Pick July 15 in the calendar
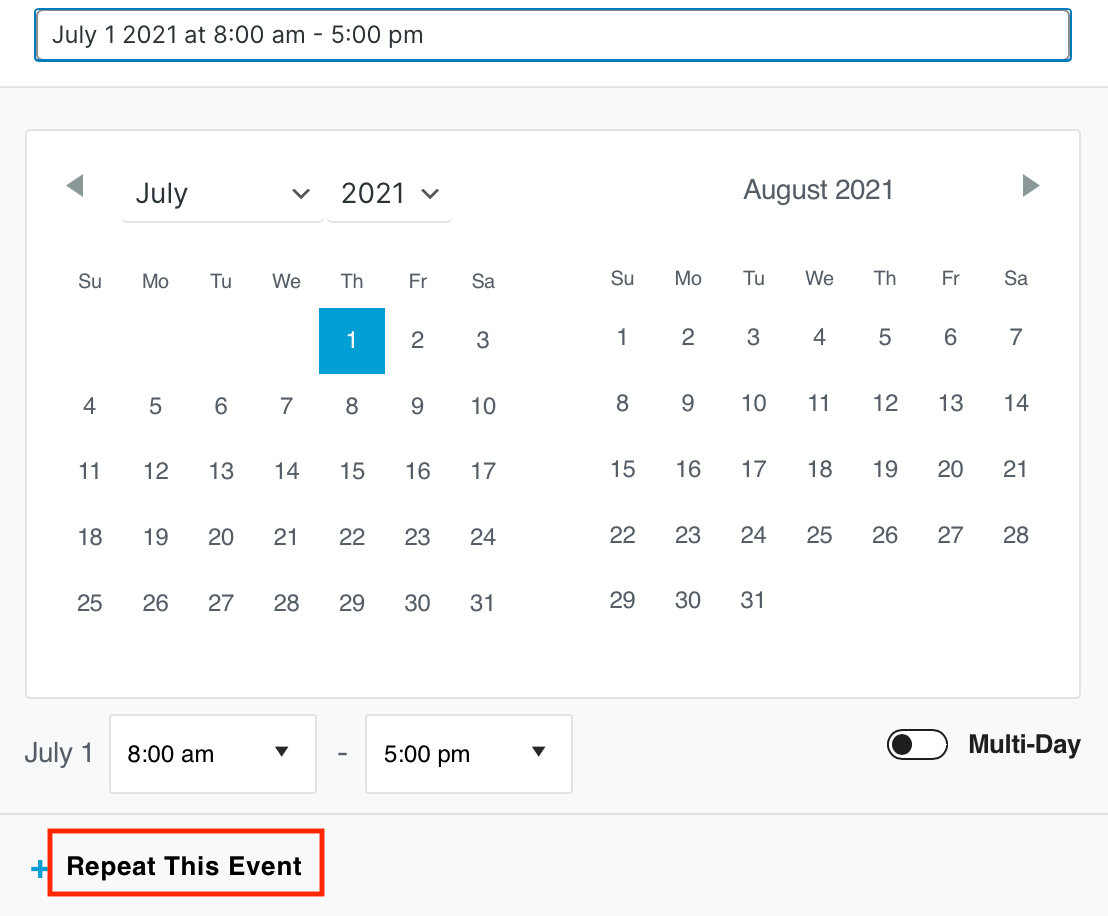 coord(352,471)
